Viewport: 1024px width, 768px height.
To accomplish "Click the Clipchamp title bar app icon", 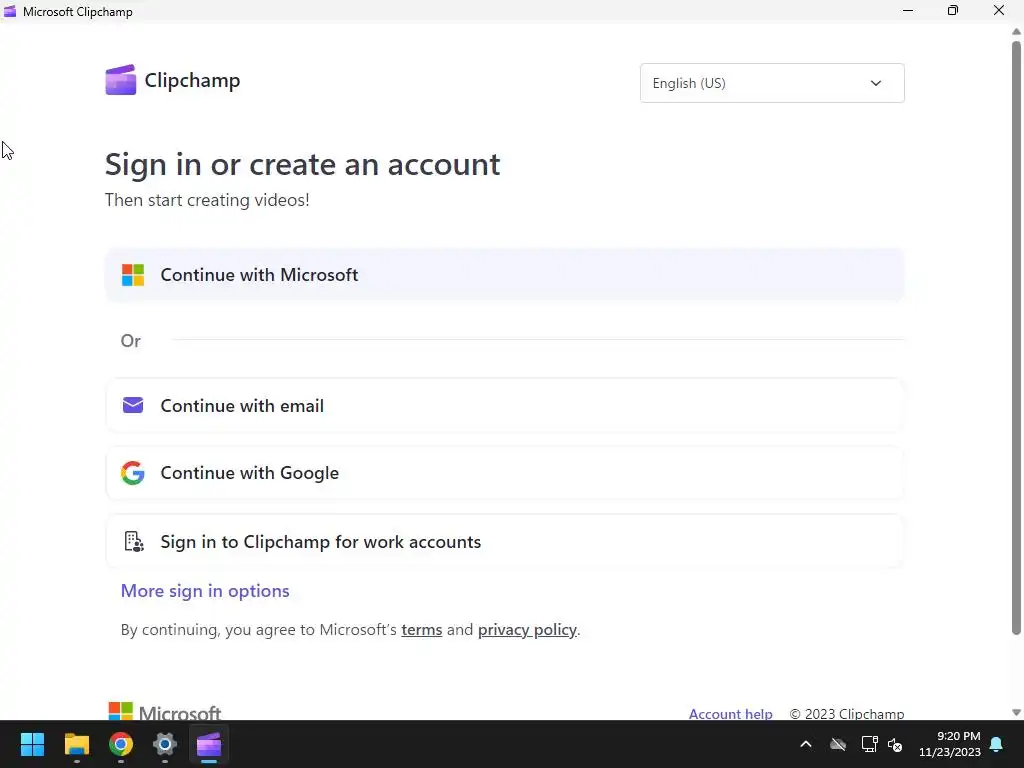I will 10,11.
